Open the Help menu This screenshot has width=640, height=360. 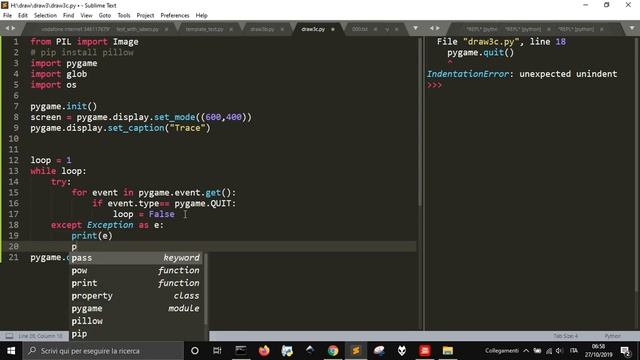pyautogui.click(x=202, y=15)
